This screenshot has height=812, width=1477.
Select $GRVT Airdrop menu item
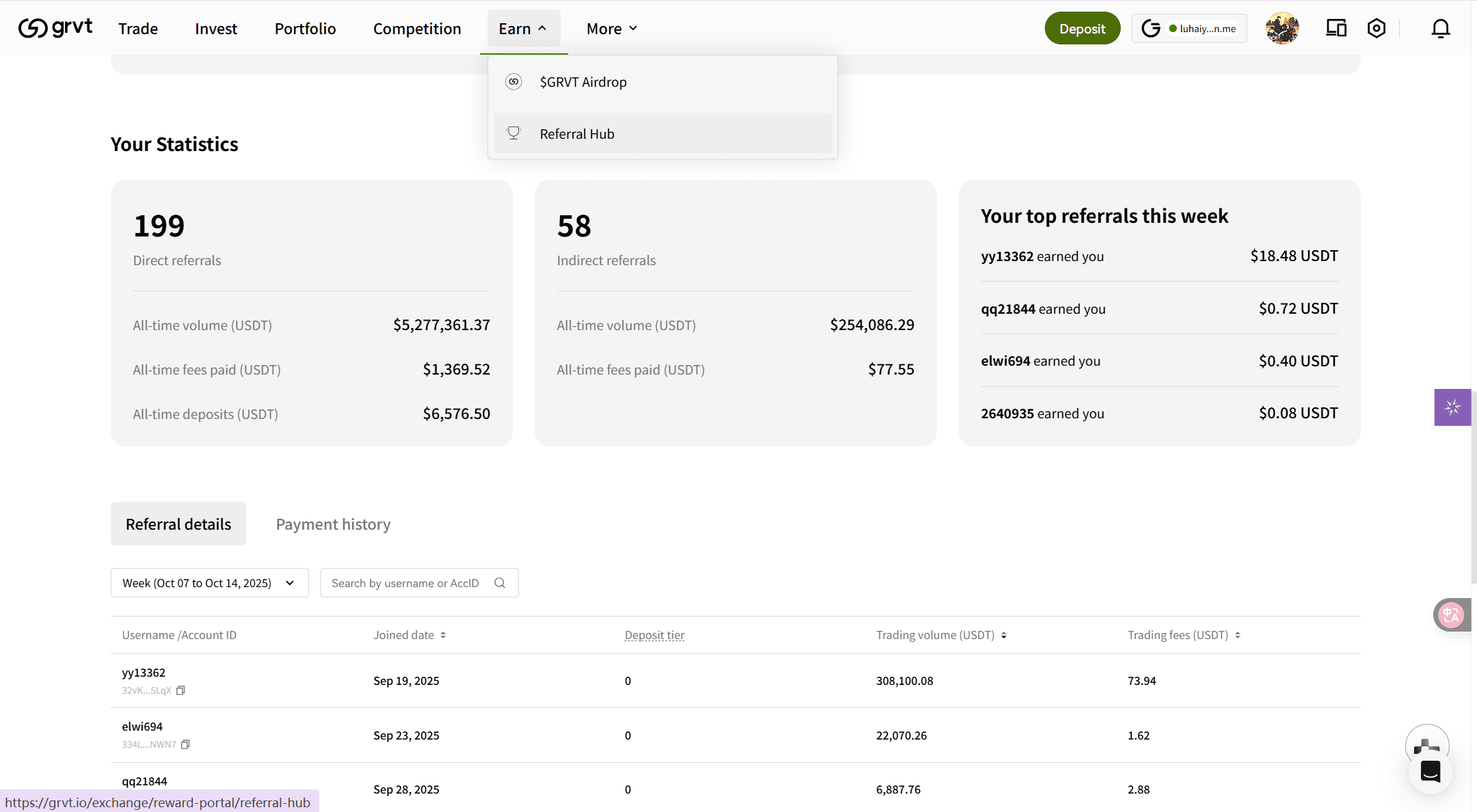click(x=583, y=82)
